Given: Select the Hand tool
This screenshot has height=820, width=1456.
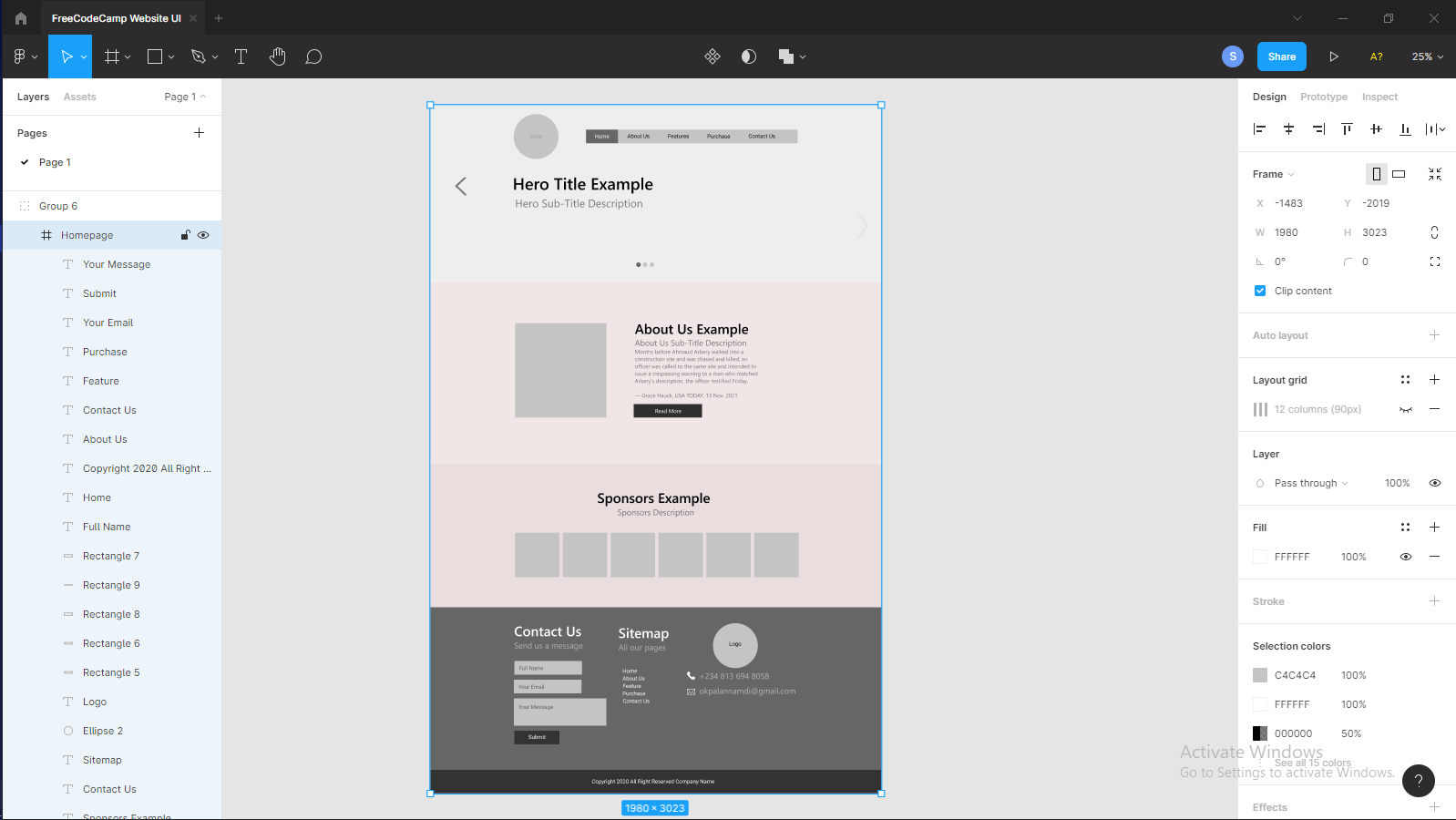Looking at the screenshot, I should 278,56.
